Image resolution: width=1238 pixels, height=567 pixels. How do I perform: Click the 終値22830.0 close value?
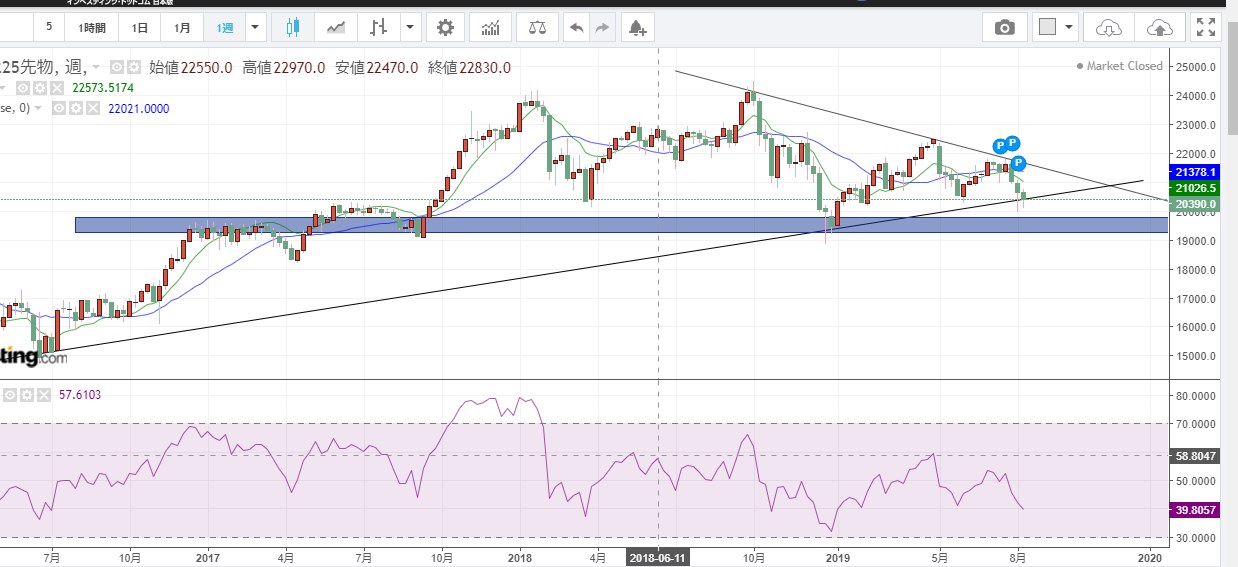click(x=468, y=68)
